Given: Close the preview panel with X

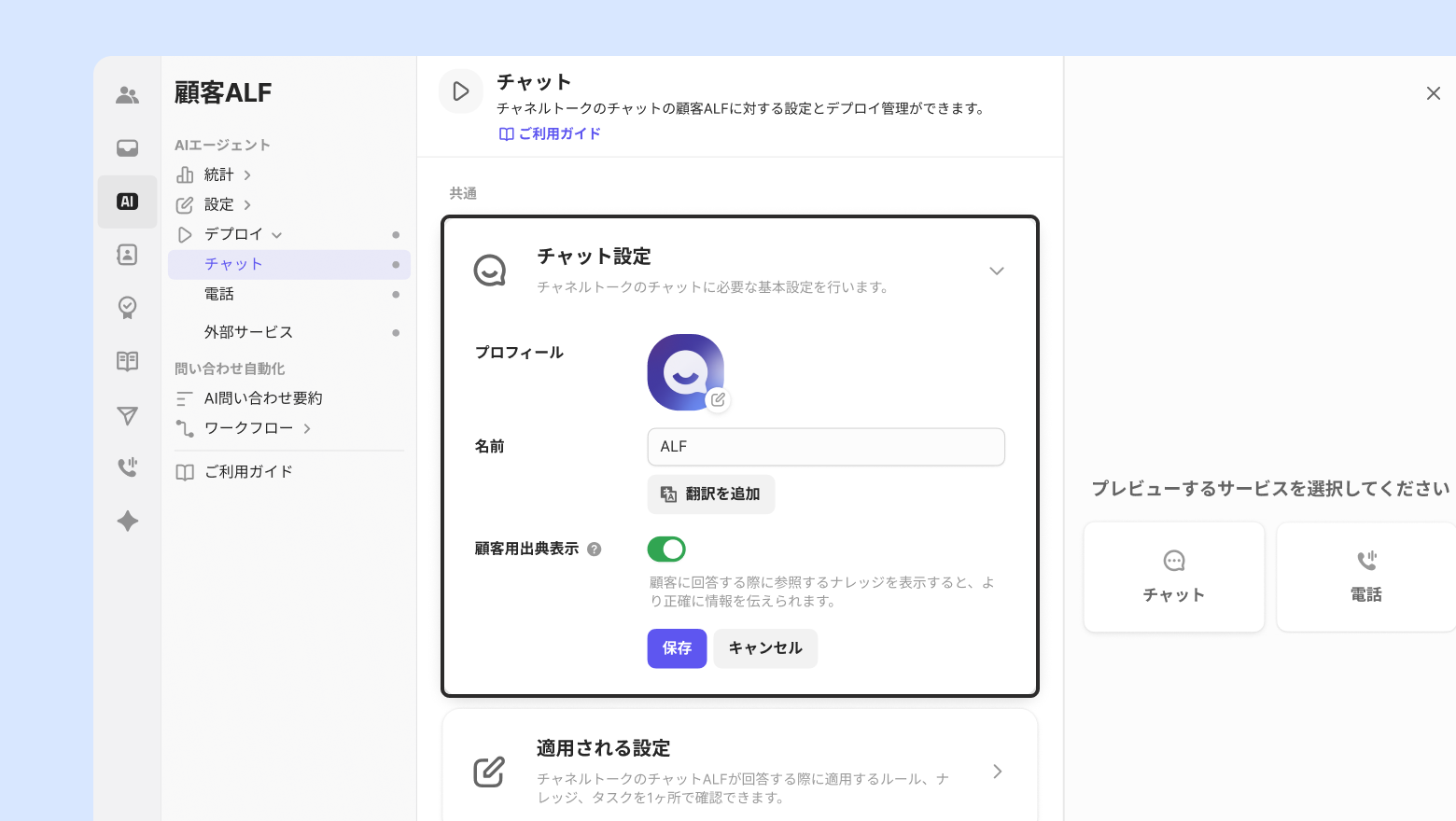Looking at the screenshot, I should [1434, 93].
